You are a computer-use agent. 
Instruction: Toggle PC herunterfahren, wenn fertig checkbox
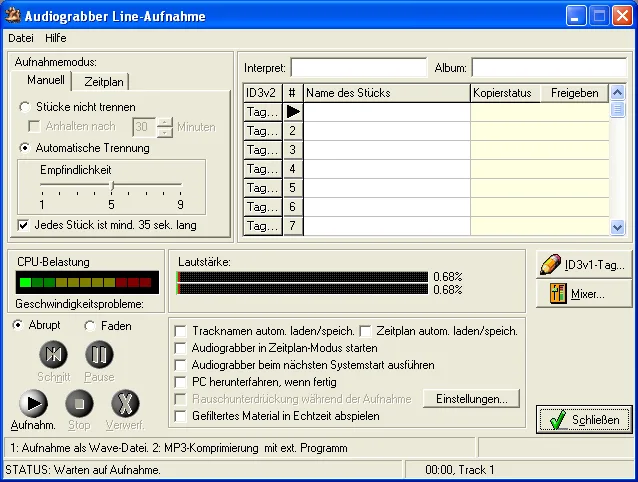180,382
